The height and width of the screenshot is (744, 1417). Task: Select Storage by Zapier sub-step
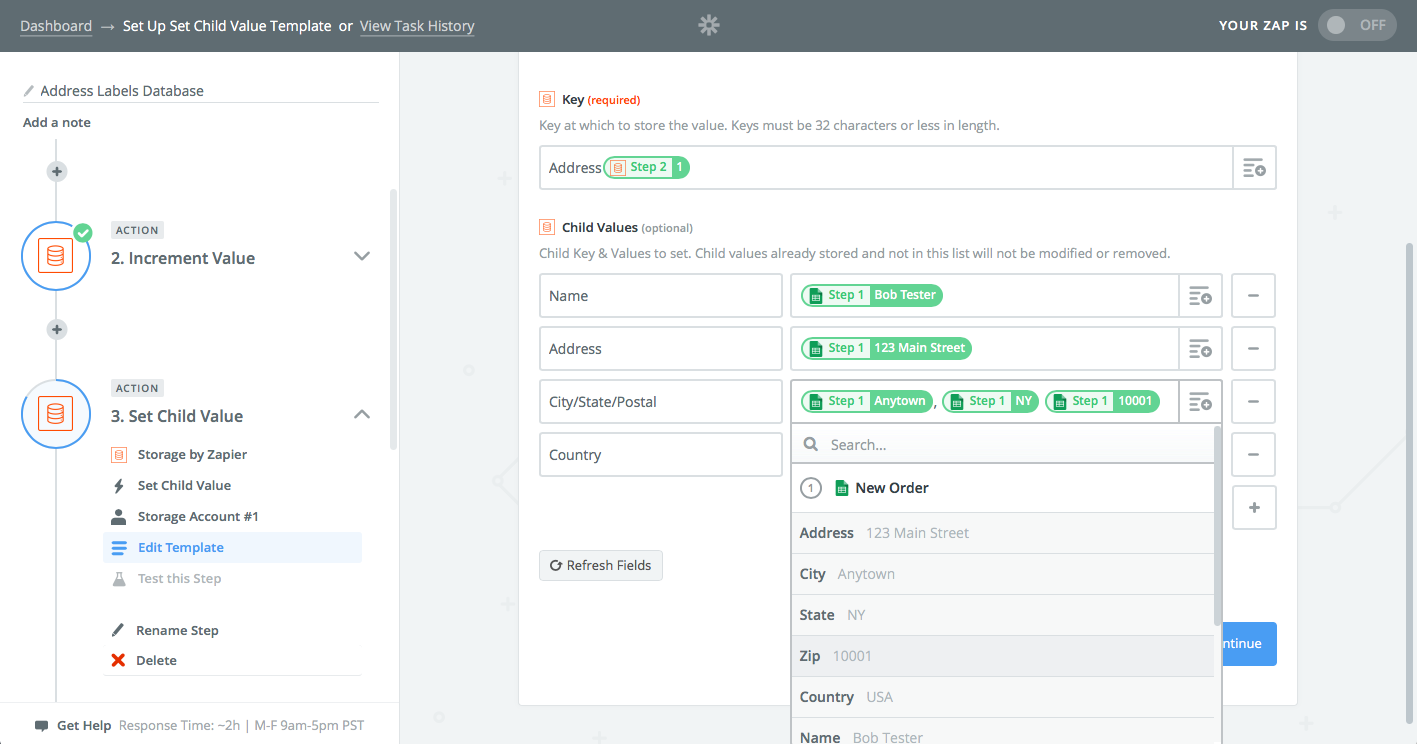[x=192, y=455]
